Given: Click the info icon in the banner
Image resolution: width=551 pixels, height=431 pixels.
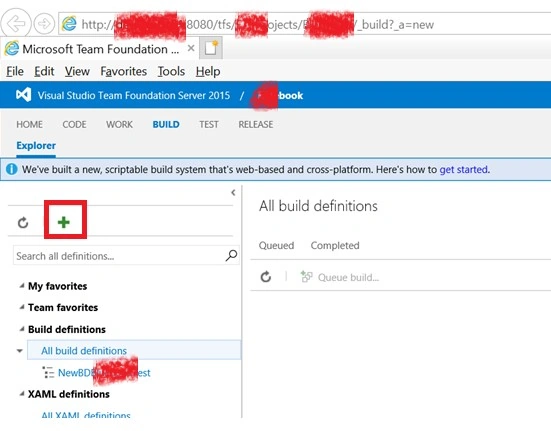Looking at the screenshot, I should coord(11,169).
